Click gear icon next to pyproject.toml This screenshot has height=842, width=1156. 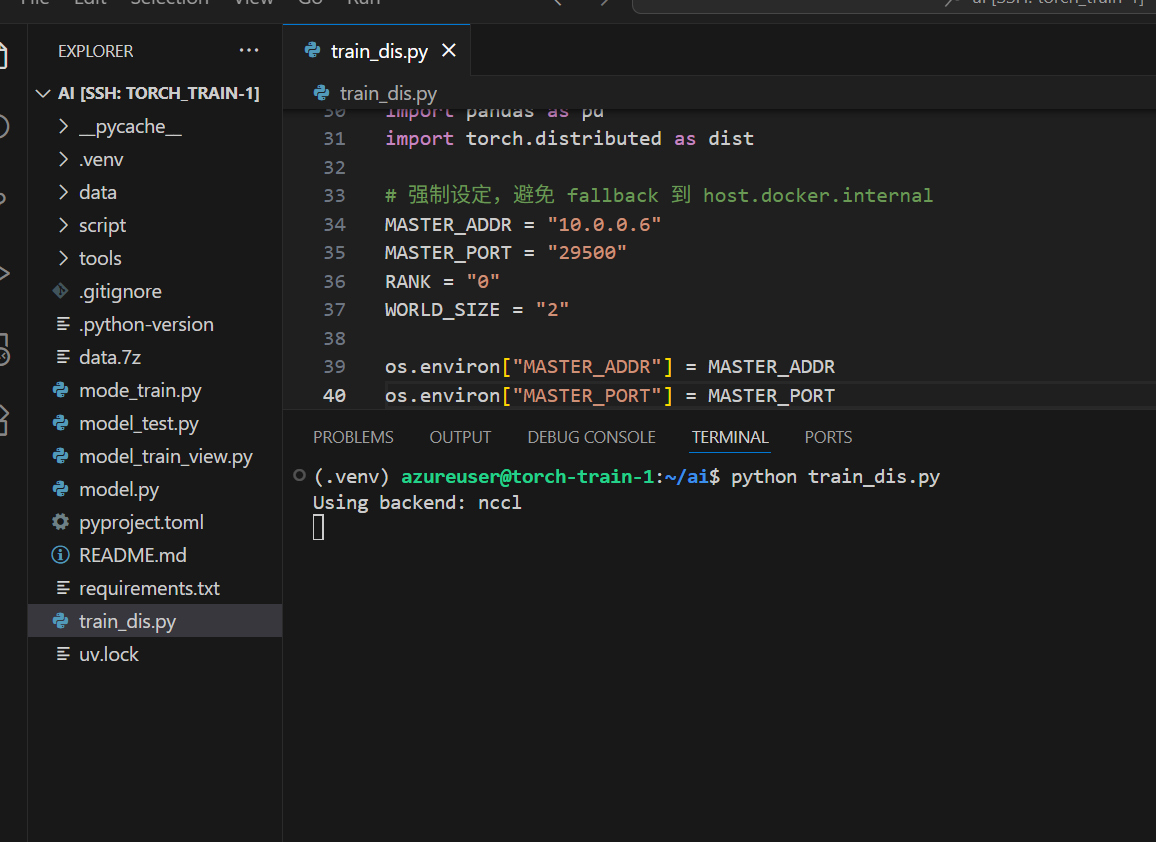61,523
